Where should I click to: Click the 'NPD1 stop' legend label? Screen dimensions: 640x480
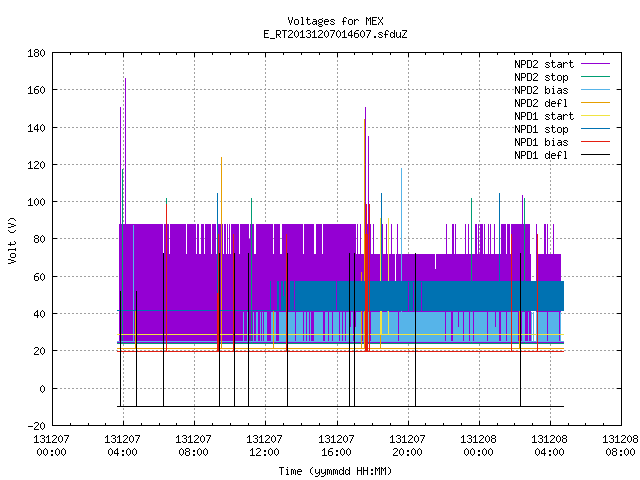(541, 129)
